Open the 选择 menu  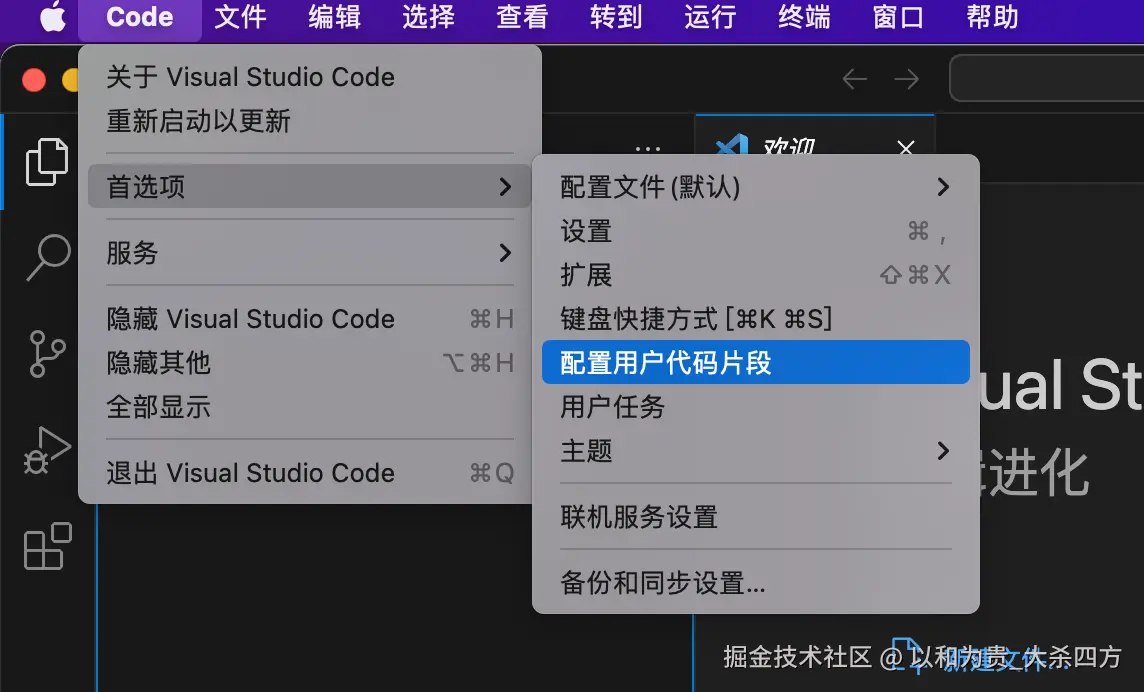429,17
